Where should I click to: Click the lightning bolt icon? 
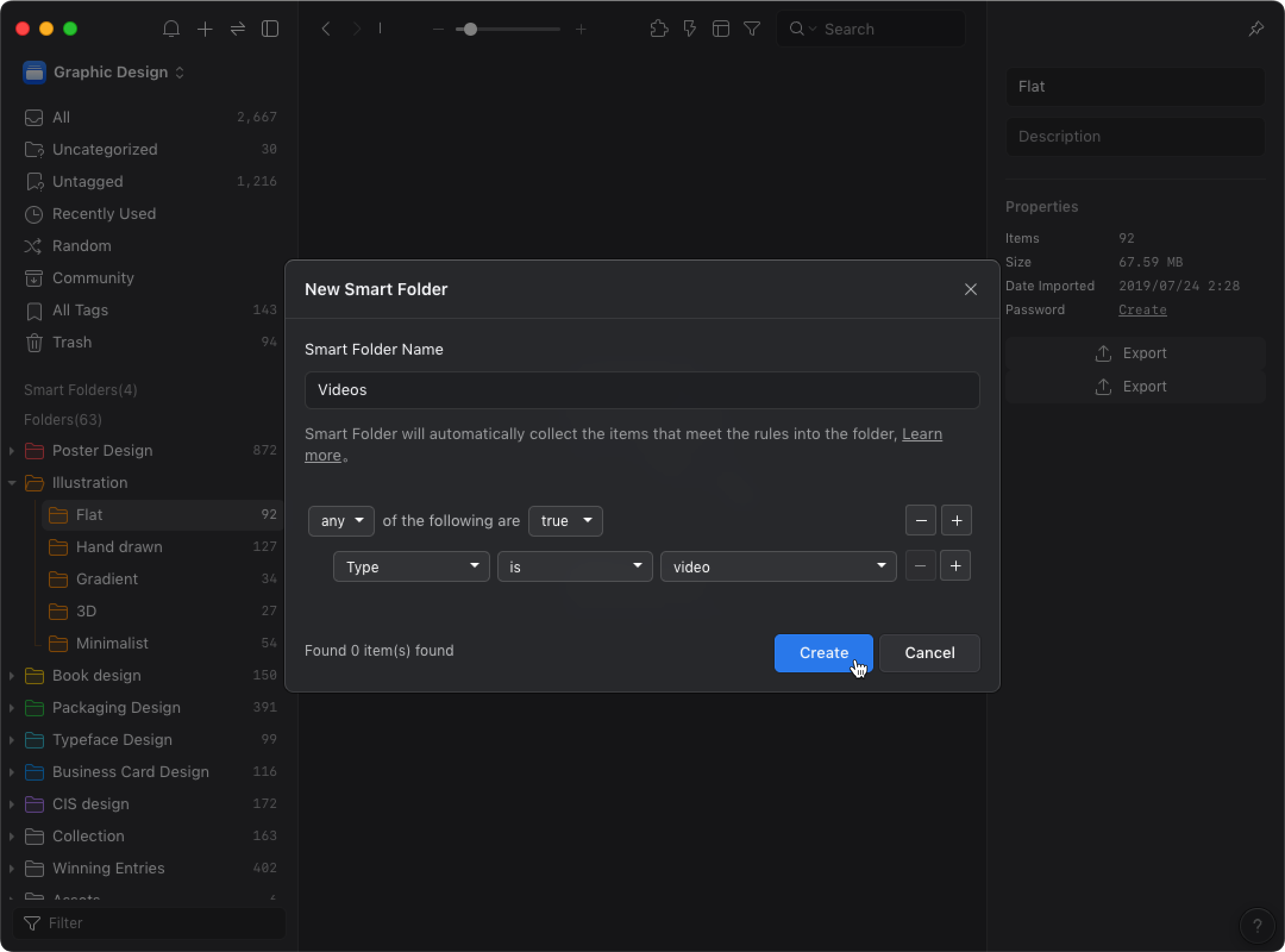[689, 28]
